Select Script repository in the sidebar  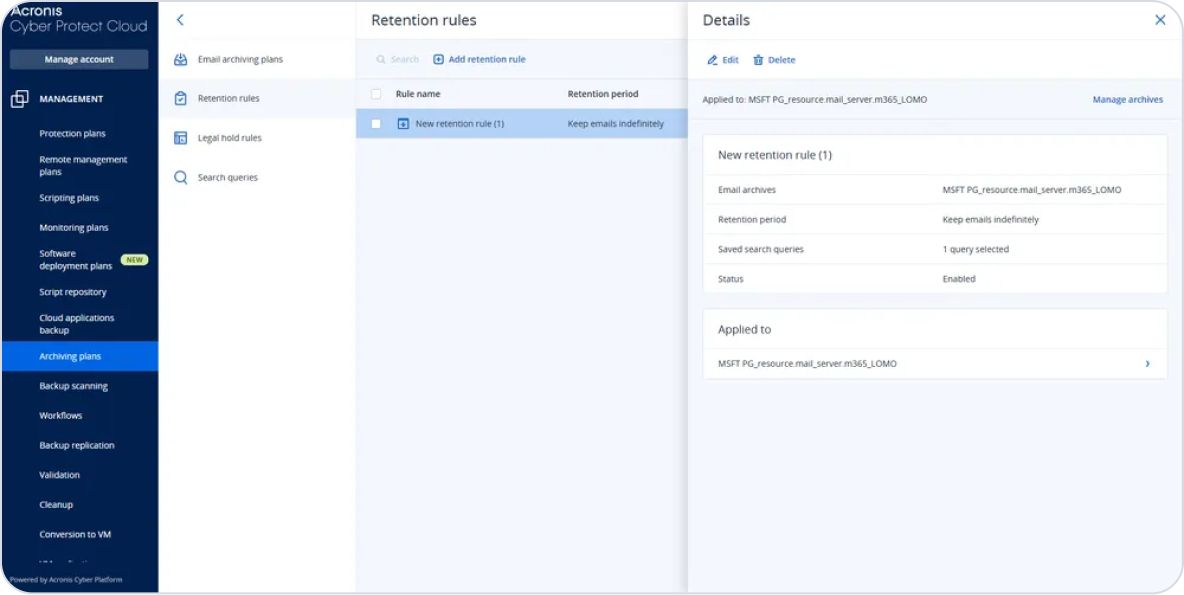coord(72,292)
